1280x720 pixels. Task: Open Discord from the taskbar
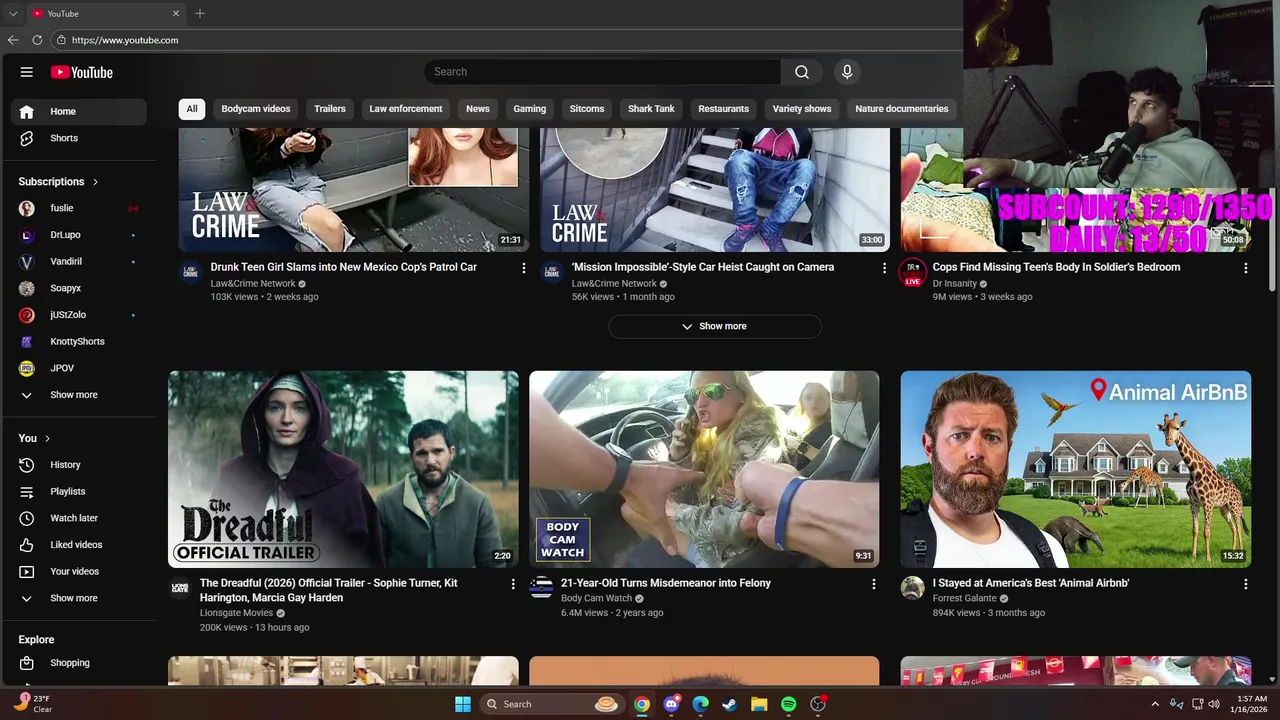pos(672,704)
